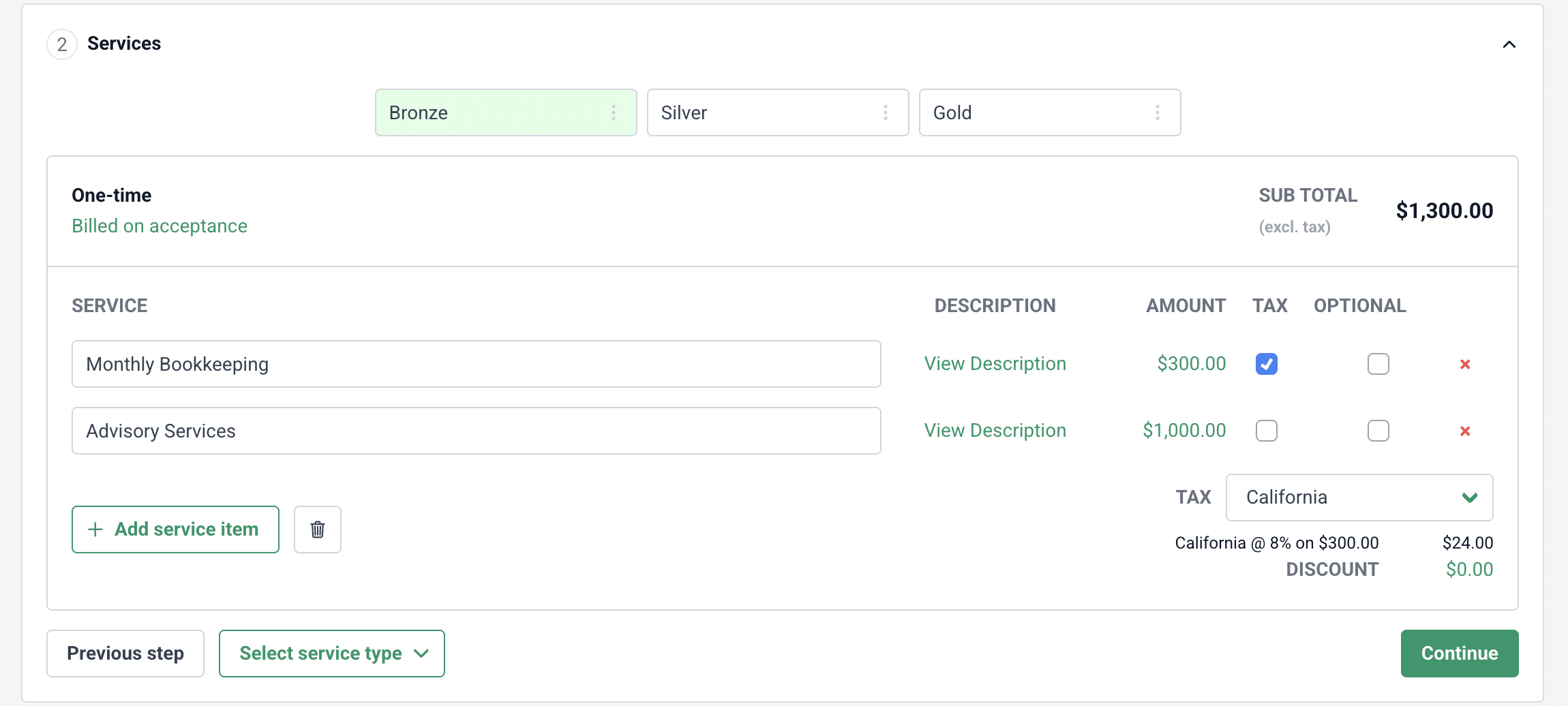Collapse the Services section chevron
Viewport: 1568px width, 706px height.
1509,44
